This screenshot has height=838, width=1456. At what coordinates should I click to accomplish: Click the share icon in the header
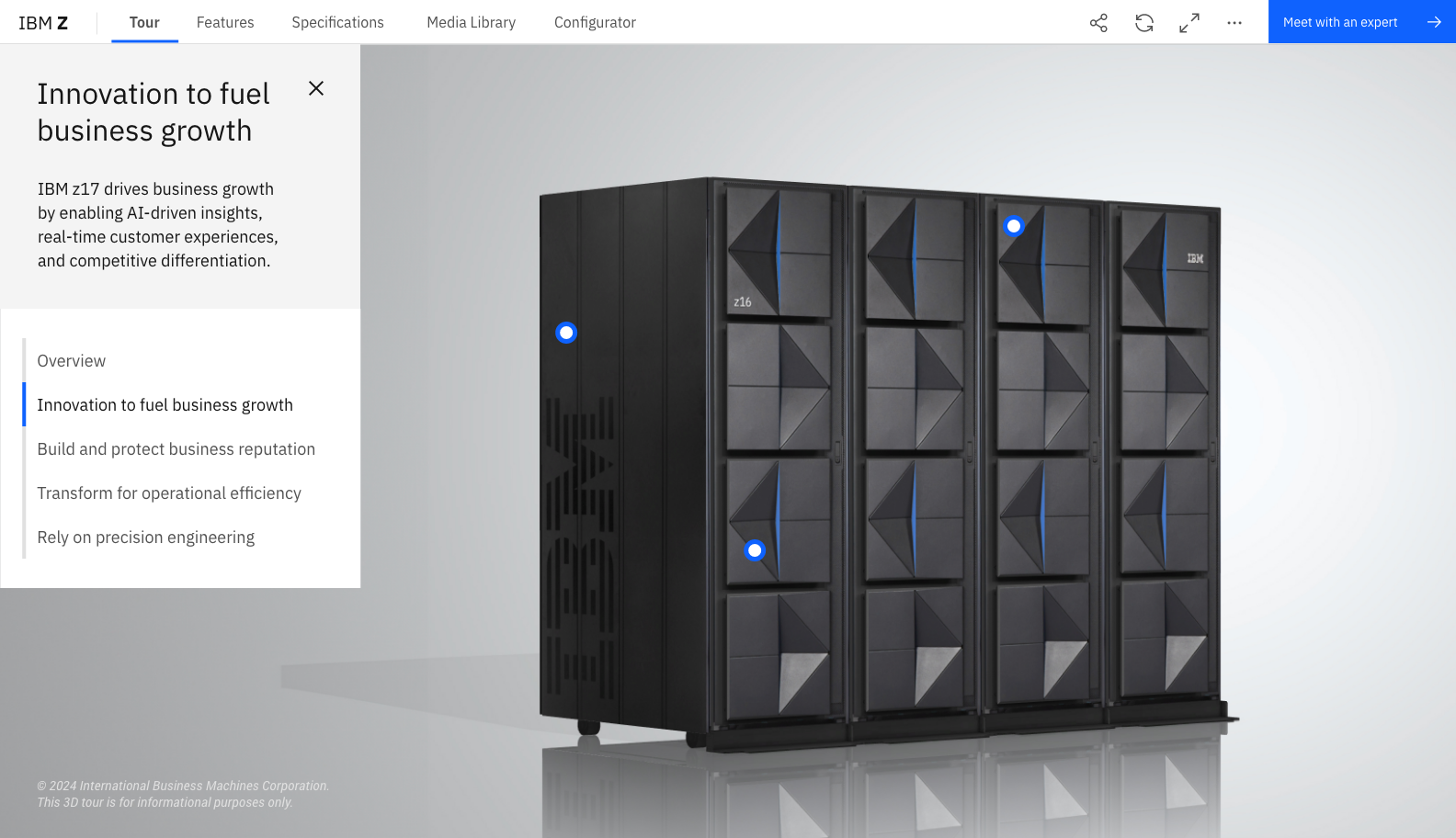coord(1098,23)
